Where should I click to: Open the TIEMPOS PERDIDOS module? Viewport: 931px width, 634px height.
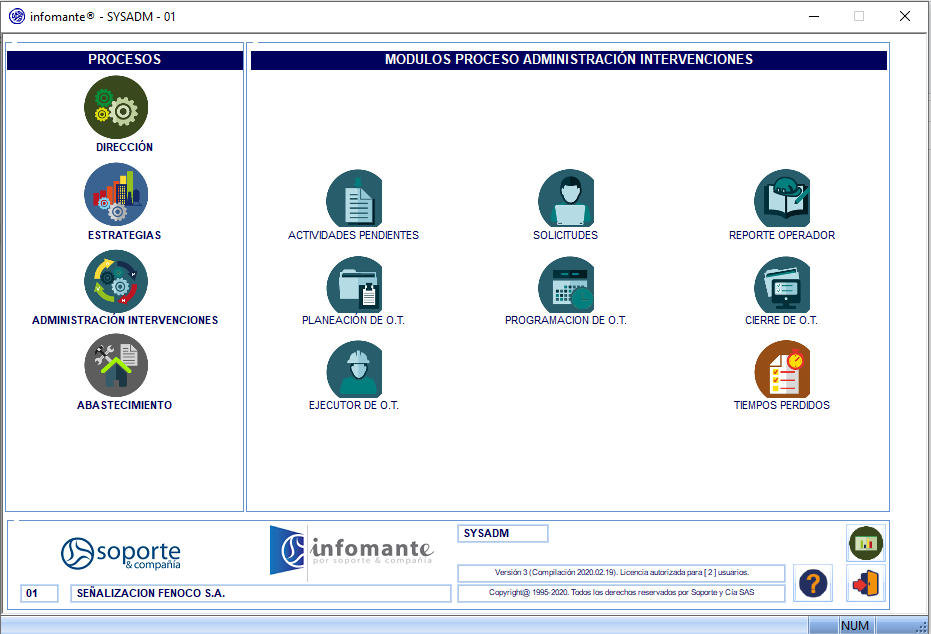[783, 370]
